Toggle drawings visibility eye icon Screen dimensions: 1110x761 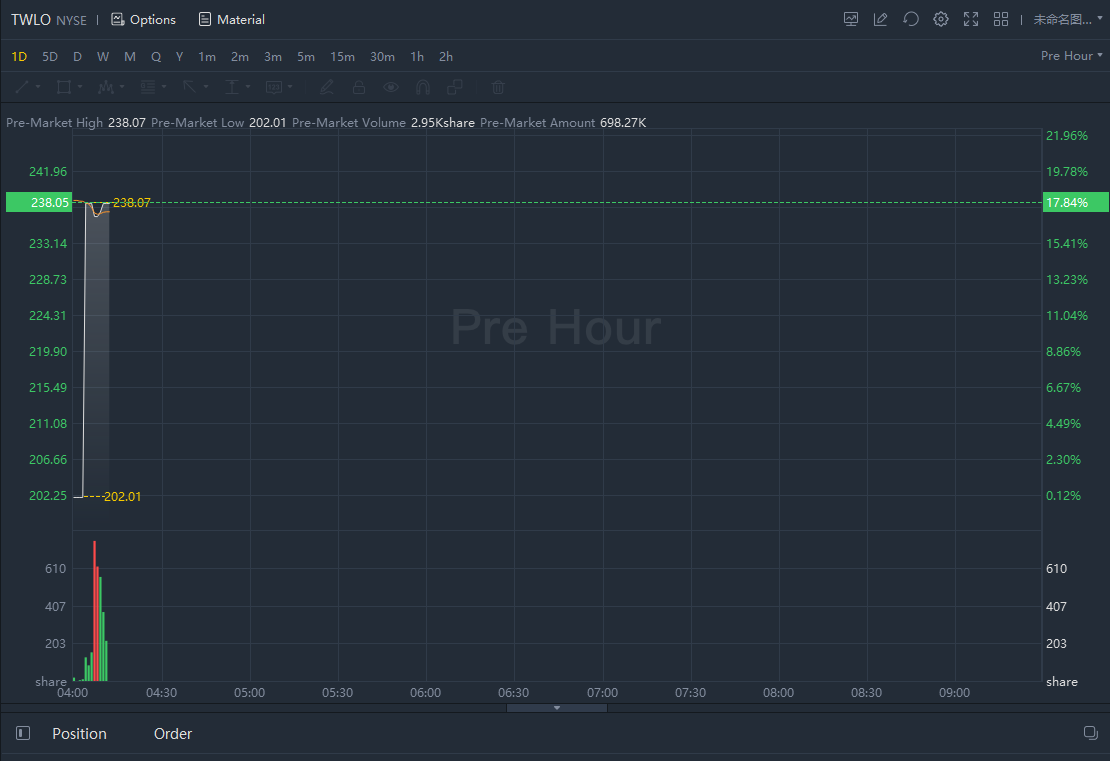coord(391,87)
